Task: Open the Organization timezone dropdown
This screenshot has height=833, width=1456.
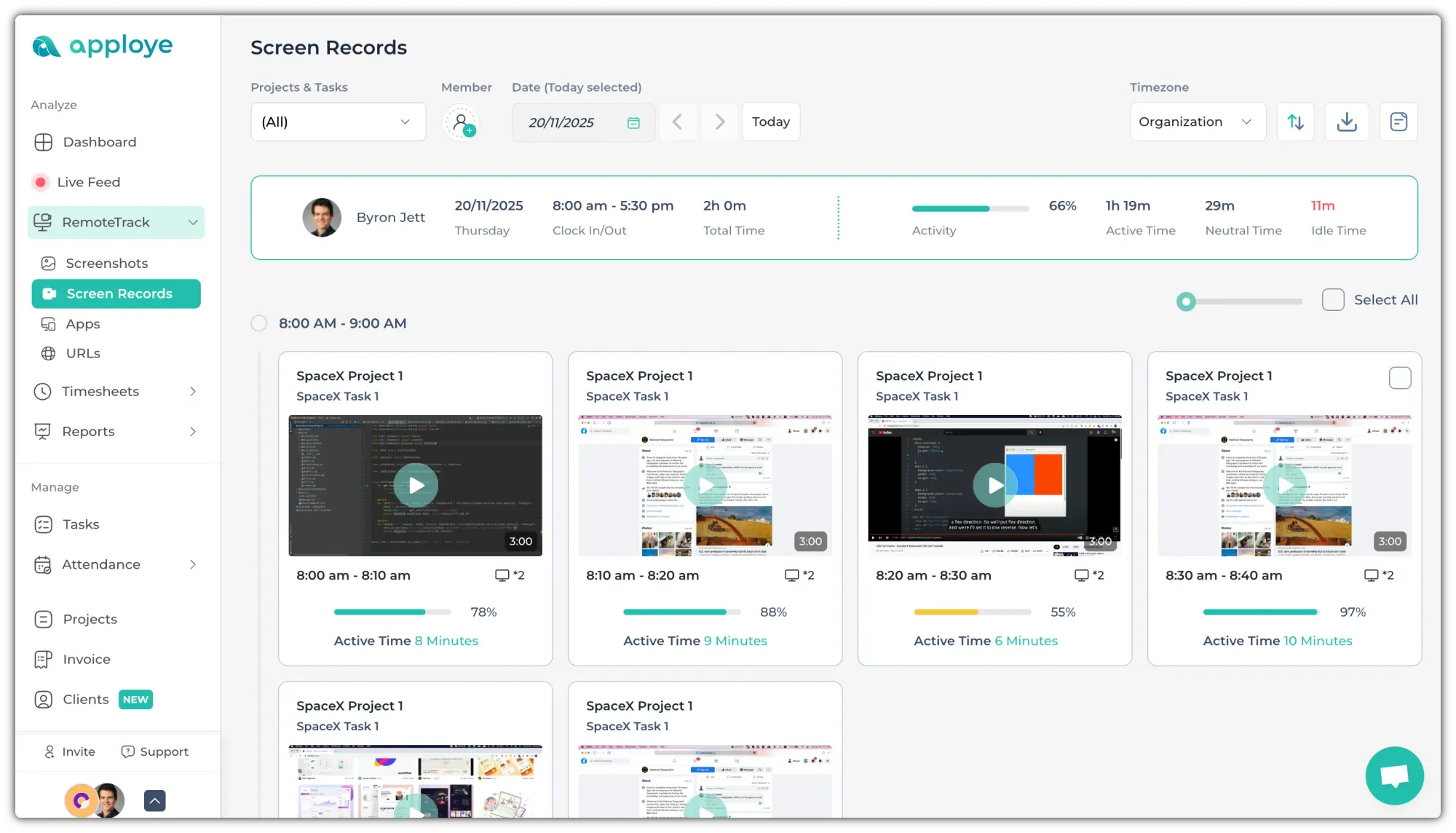Action: point(1197,122)
